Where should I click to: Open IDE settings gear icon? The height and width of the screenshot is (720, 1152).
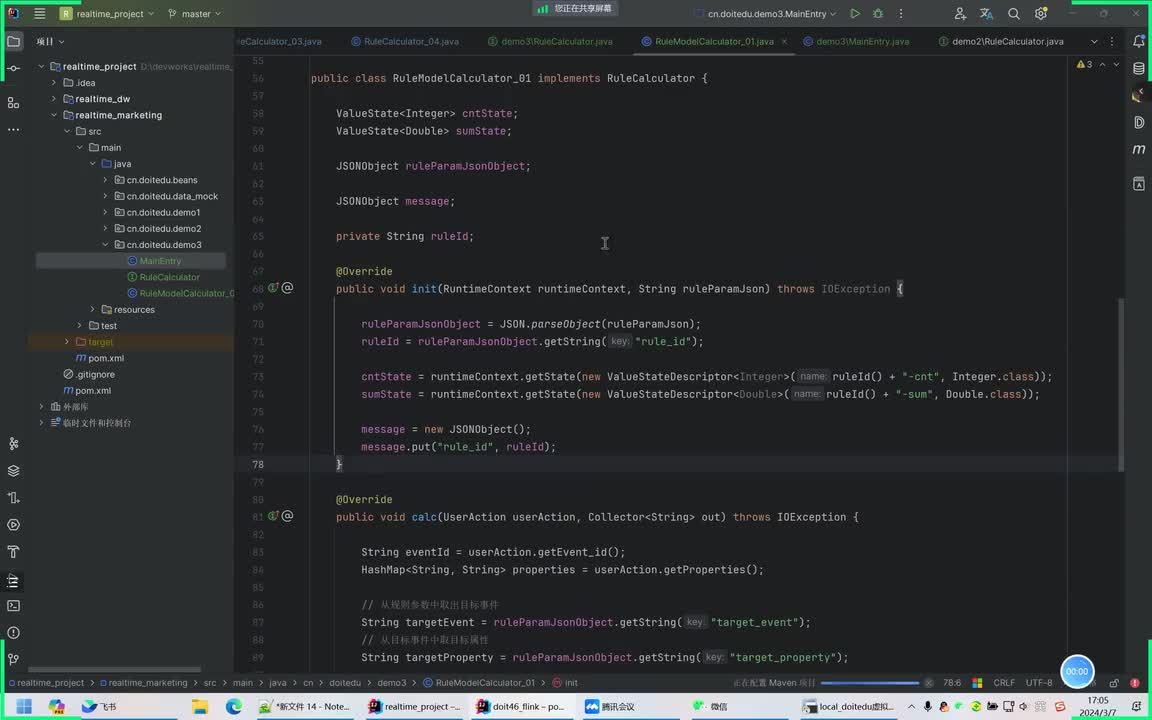(1041, 14)
